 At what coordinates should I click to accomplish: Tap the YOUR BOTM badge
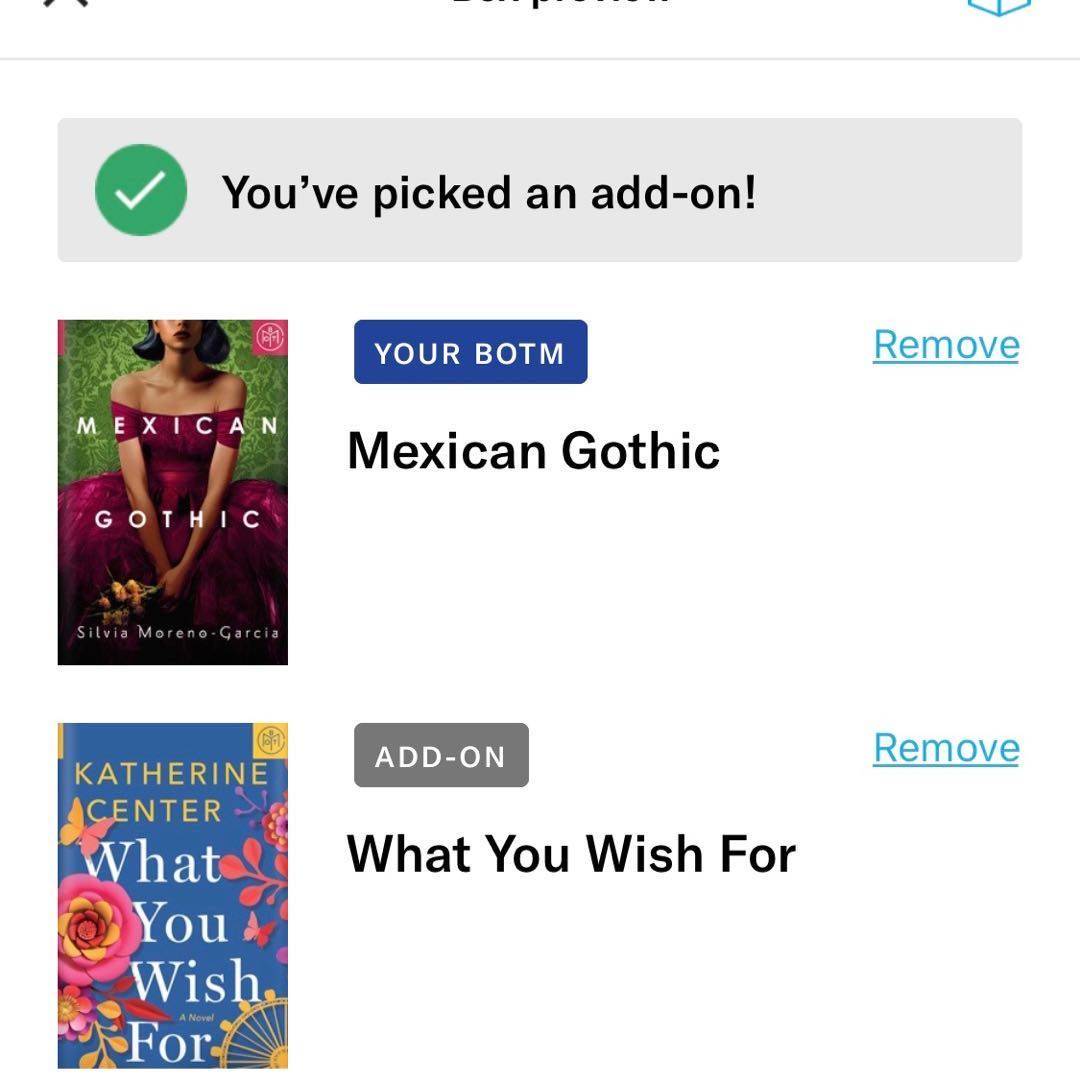click(470, 352)
